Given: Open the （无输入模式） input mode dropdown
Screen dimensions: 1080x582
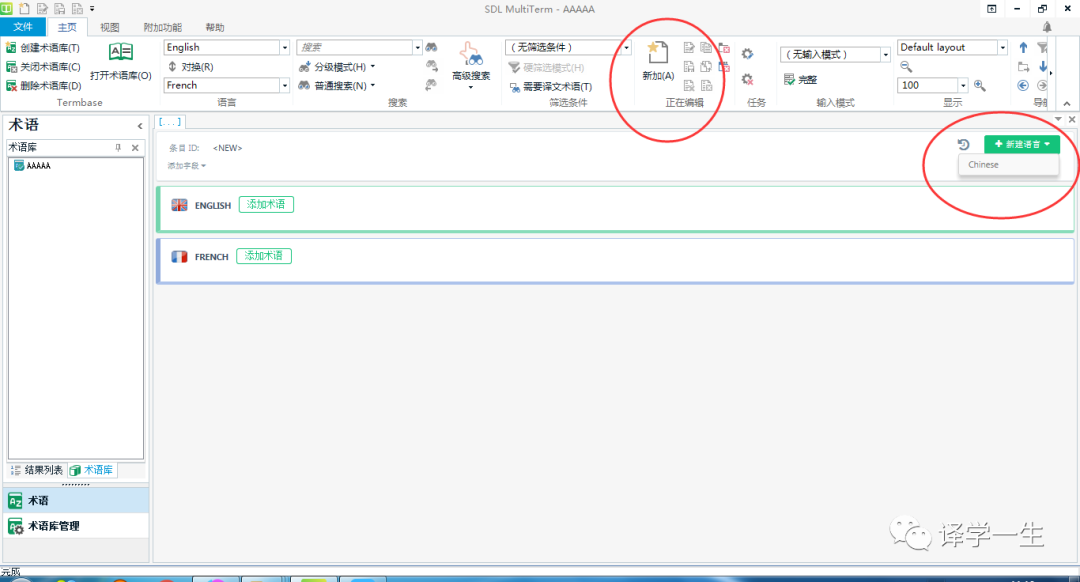Looking at the screenshot, I should [885, 54].
